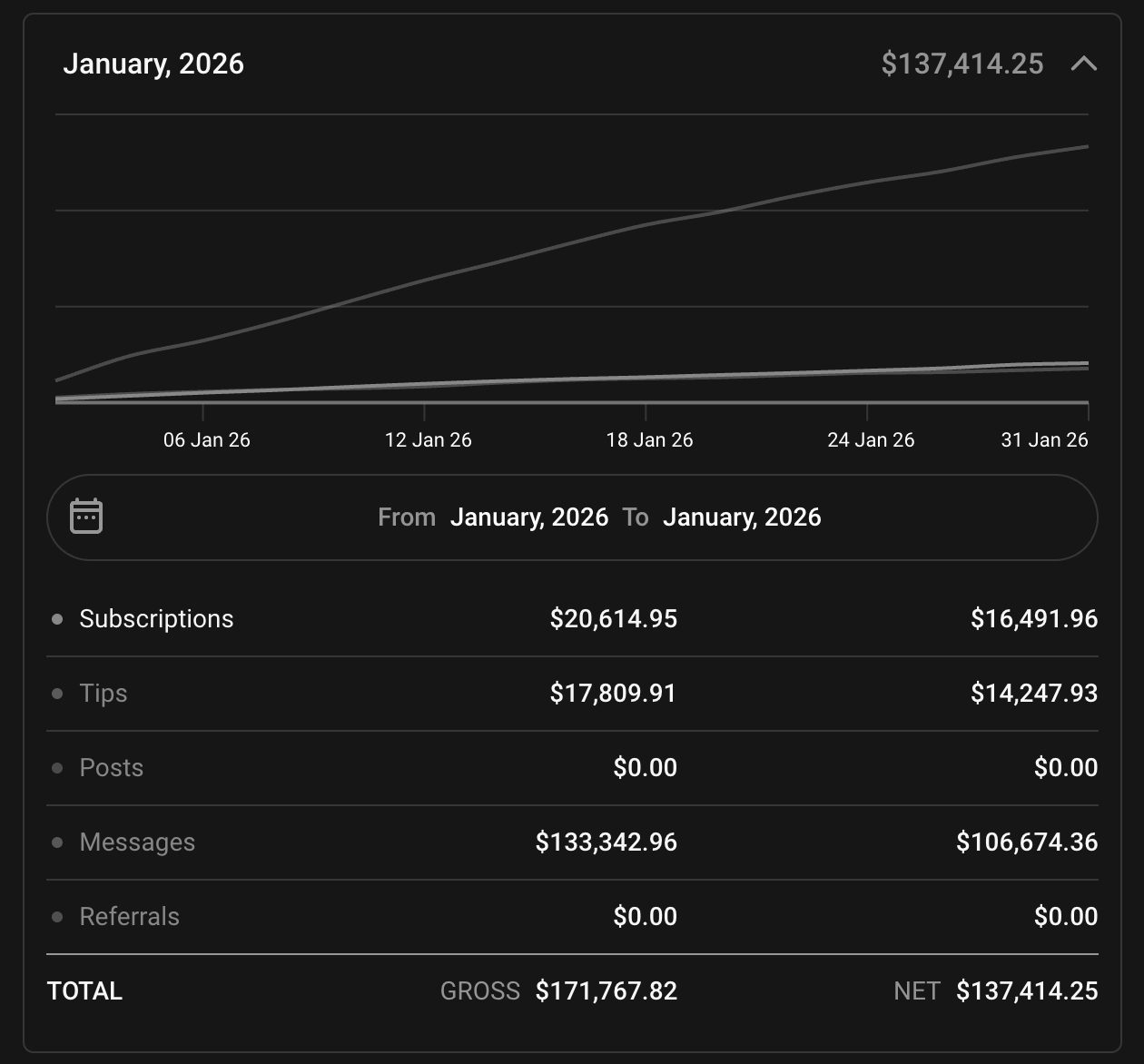Click the January, 2026 panel title

(x=153, y=64)
